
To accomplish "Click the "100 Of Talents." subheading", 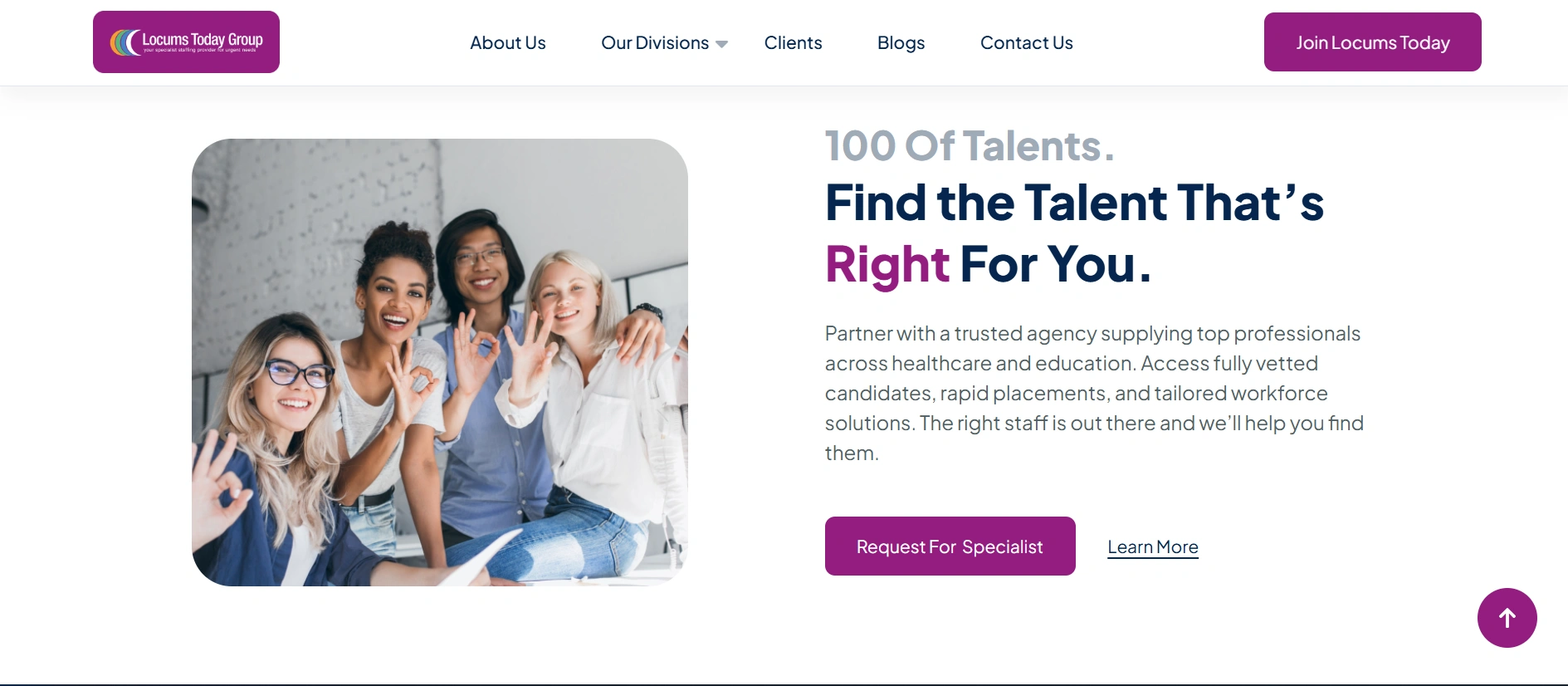I will (969, 146).
